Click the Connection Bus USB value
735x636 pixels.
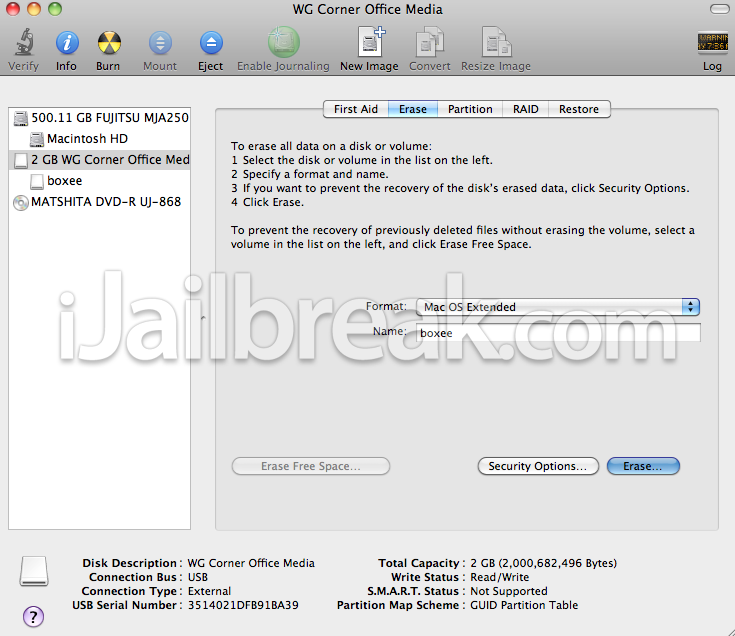pos(198,577)
